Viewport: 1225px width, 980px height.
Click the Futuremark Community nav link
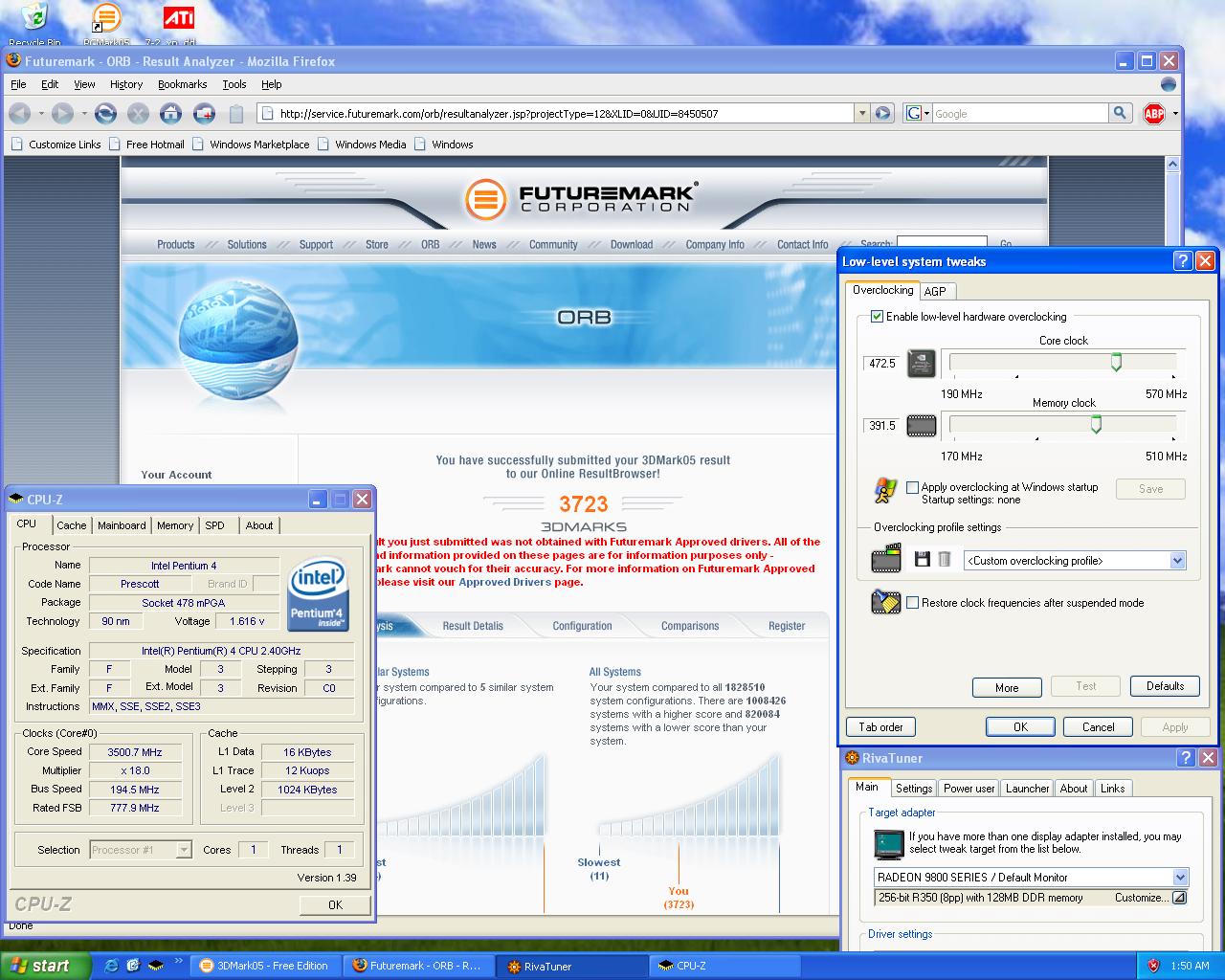tap(553, 245)
